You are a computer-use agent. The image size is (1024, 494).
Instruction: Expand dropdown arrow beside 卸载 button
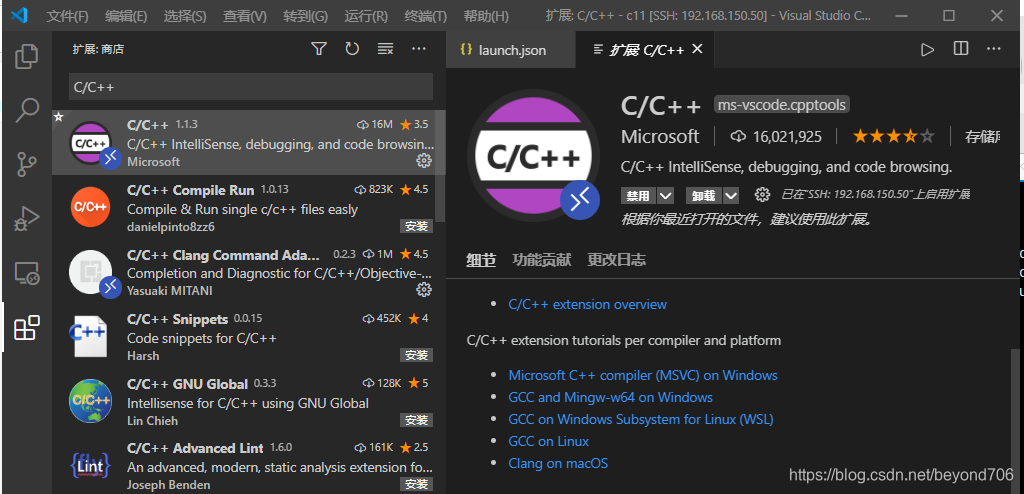point(731,195)
